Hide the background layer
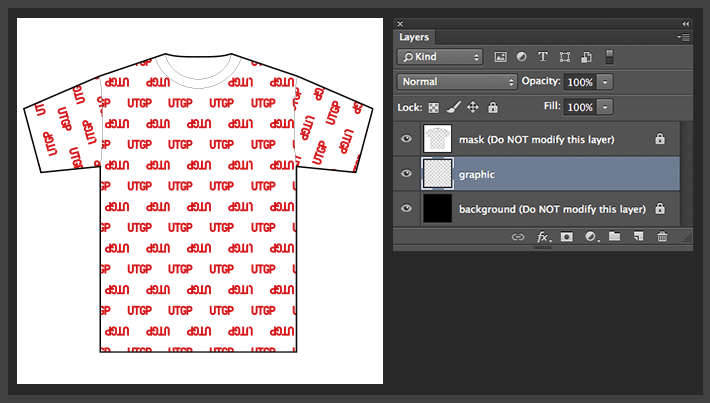Viewport: 710px width, 403px height. pos(406,209)
